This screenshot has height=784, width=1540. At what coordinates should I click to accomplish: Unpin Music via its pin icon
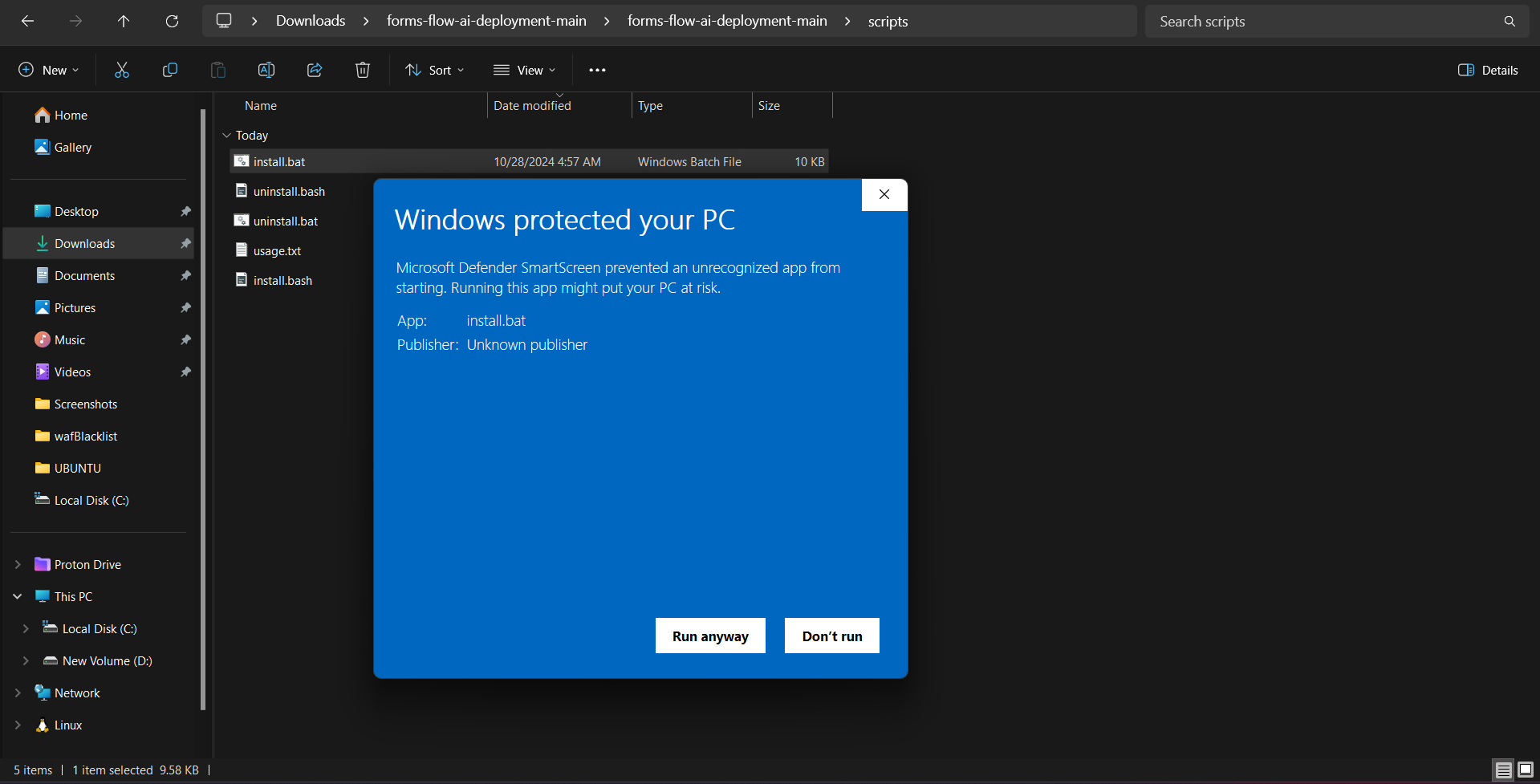coord(185,340)
